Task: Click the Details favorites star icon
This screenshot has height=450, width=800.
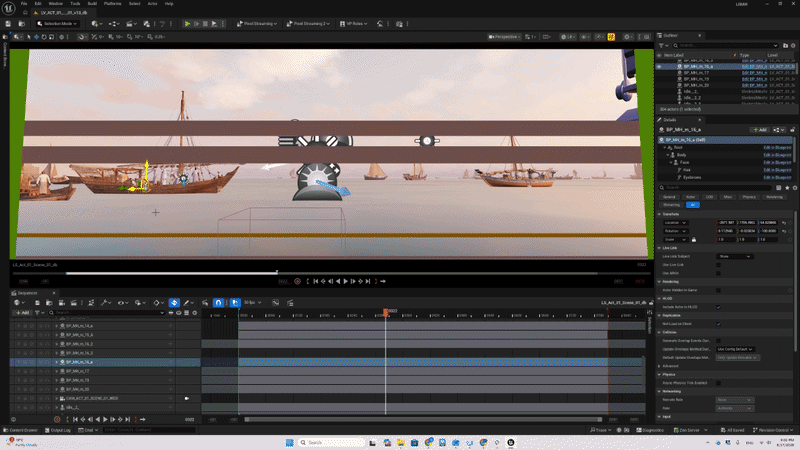Action: click(787, 188)
